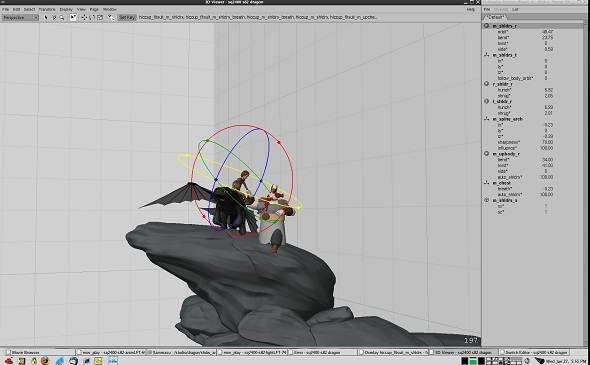Launch Firefox from the taskbar

click(x=45, y=361)
